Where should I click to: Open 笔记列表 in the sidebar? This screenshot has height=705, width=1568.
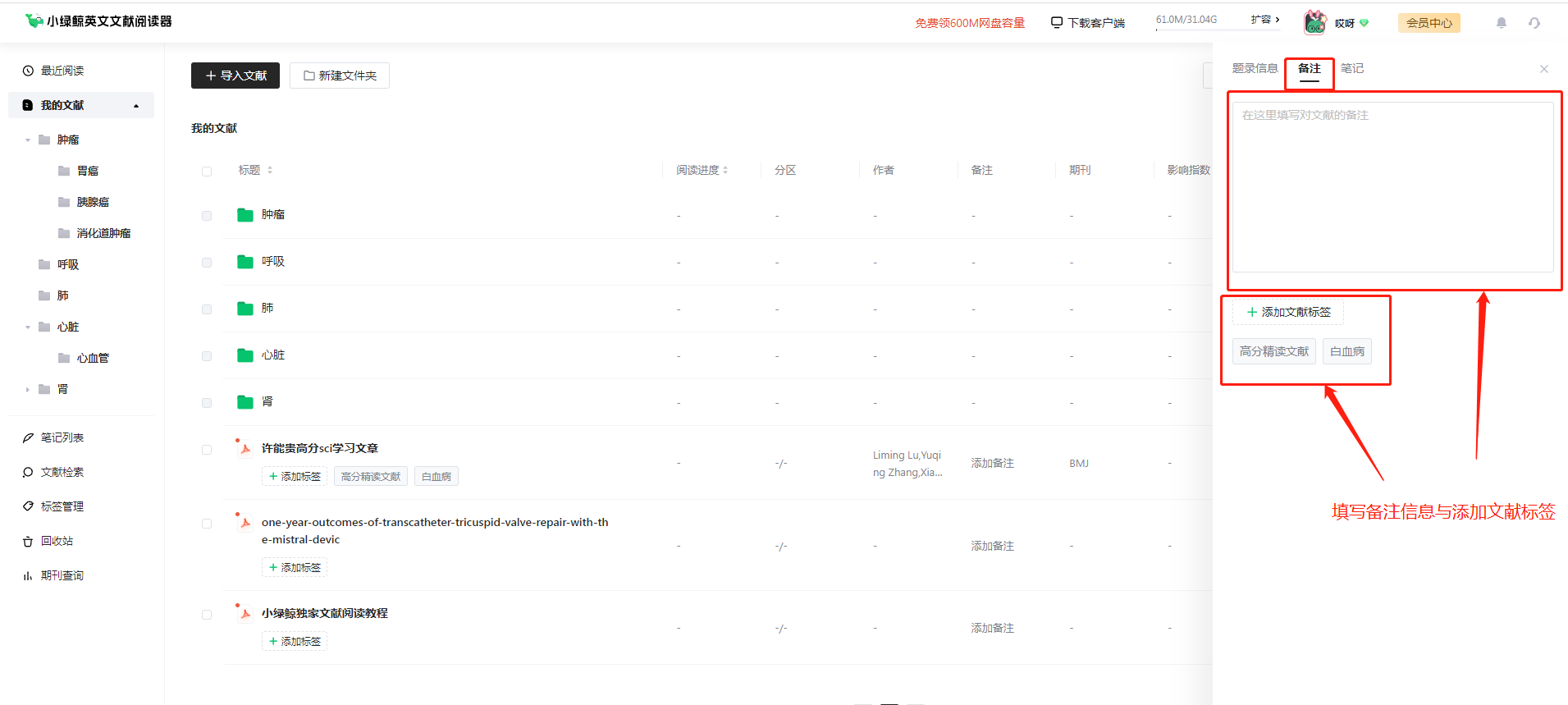pos(62,437)
